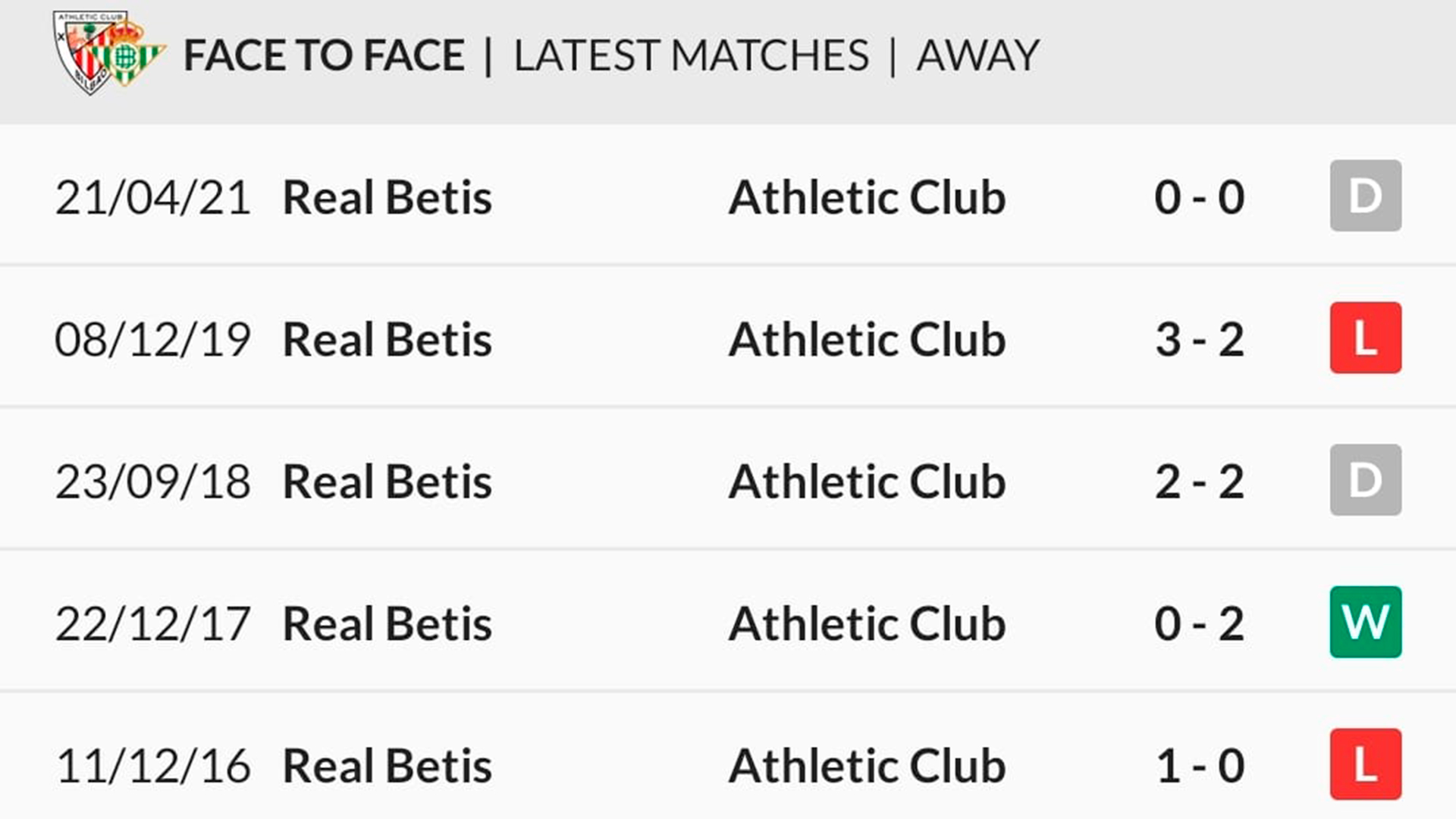Click the Athletic Club and Betis crest logo

[108, 53]
